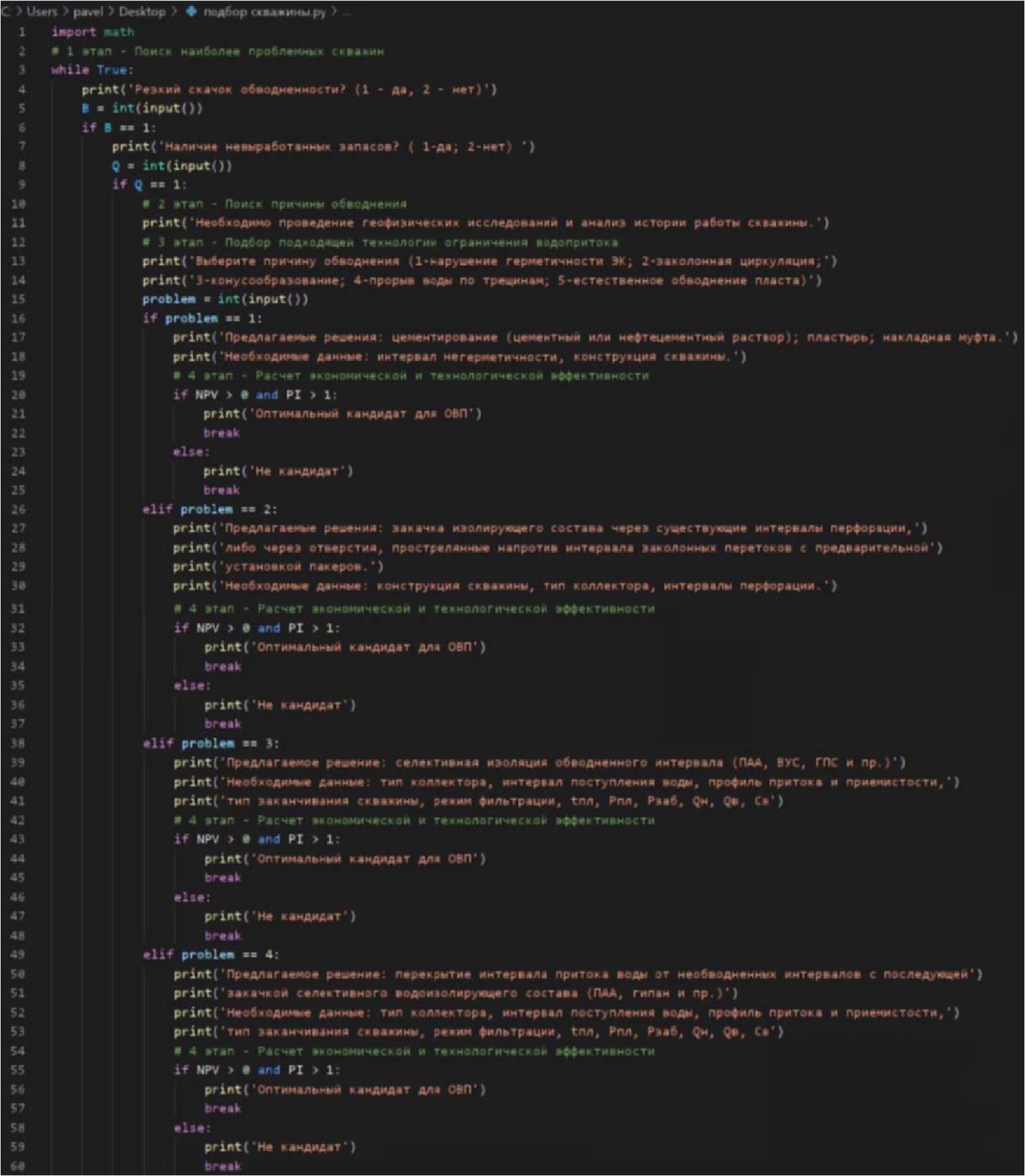Click the 'elif problem == 2:' branch line
This screenshot has width=1025, height=1176.
pos(210,509)
